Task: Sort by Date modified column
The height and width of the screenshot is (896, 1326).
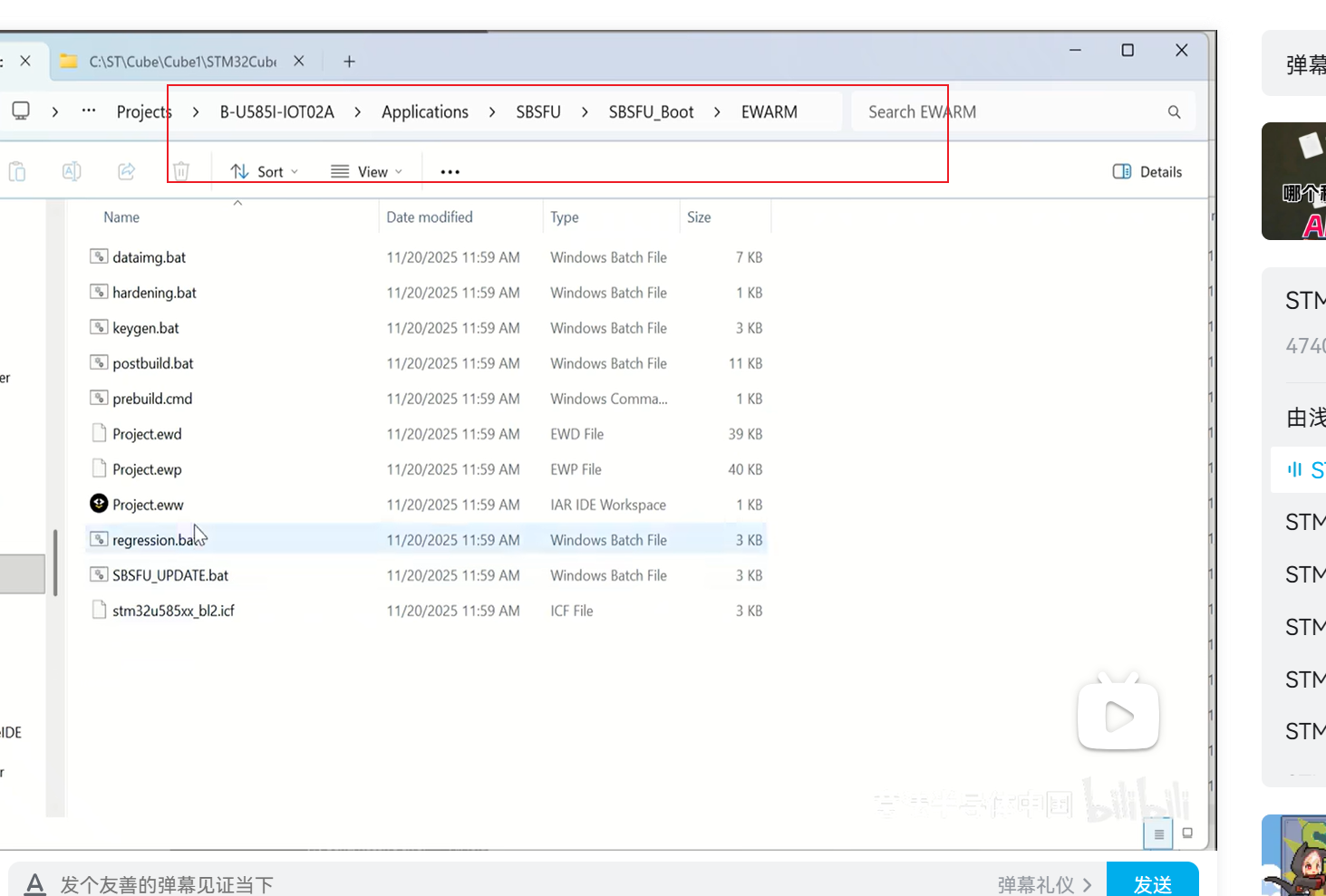Action: [430, 217]
